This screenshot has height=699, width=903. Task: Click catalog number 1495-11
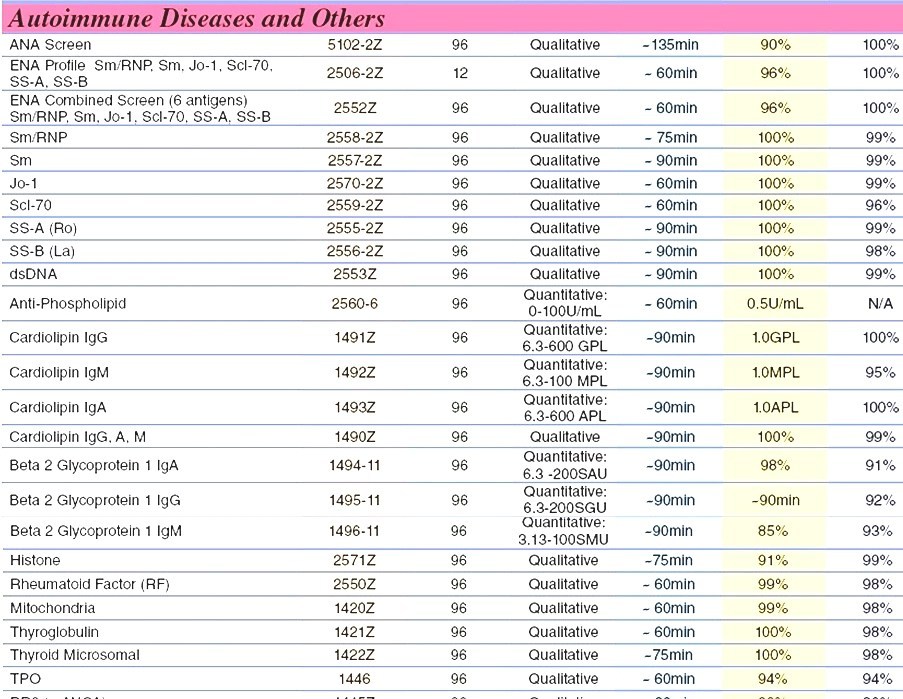point(355,500)
